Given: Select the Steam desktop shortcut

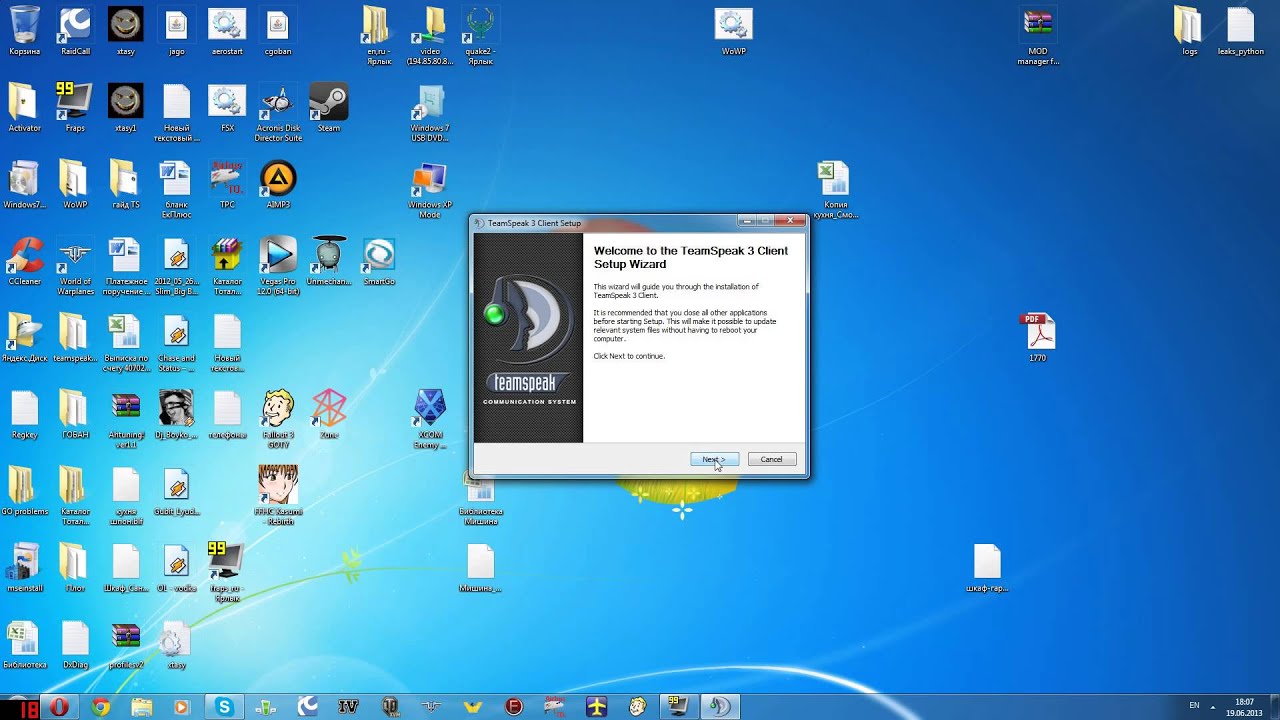Looking at the screenshot, I should 329,108.
